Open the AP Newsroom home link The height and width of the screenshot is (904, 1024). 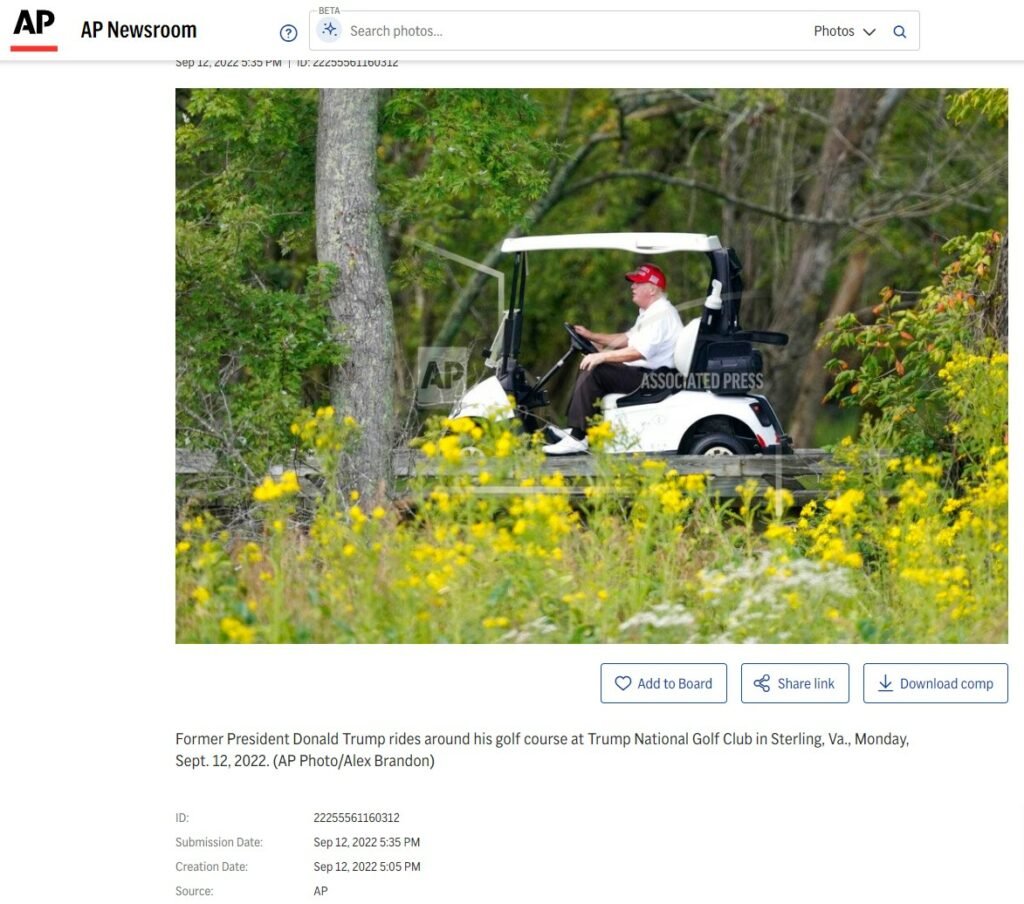138,30
